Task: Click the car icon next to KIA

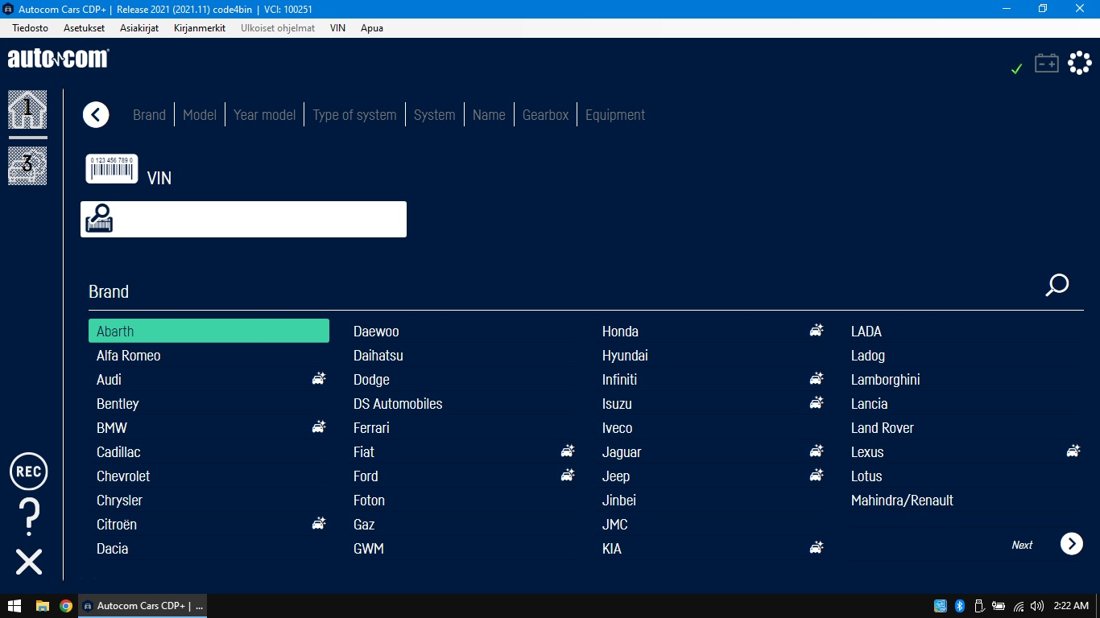Action: (816, 548)
